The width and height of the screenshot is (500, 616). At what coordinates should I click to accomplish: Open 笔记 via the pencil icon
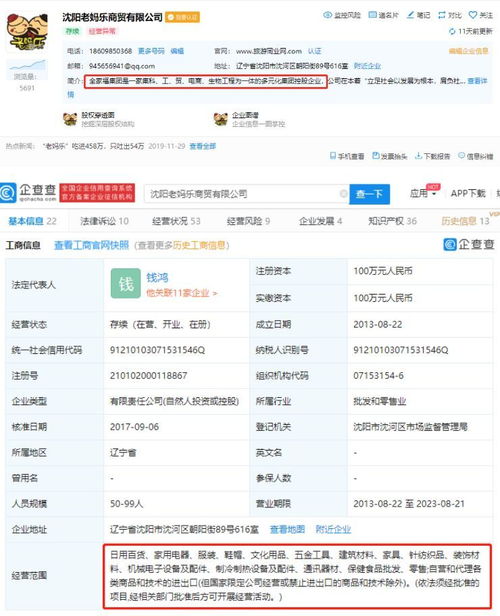pyautogui.click(x=410, y=15)
